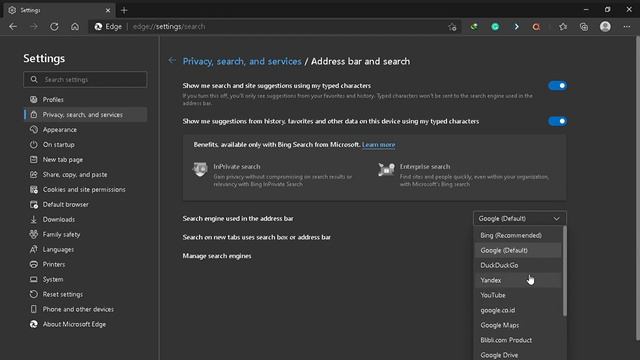This screenshot has height=360, width=640.
Task: Open Share, copy, and paste settings
Action: click(85, 174)
